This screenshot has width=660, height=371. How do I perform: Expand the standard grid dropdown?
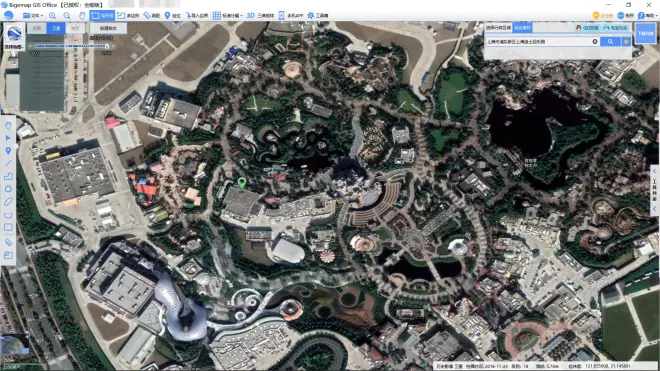coord(227,16)
